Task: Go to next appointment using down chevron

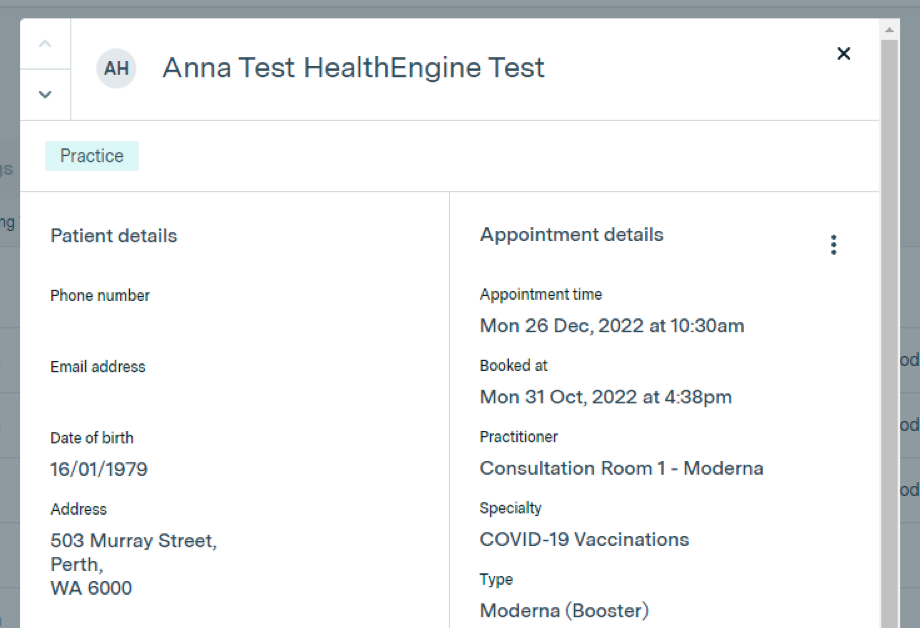Action: pyautogui.click(x=45, y=94)
